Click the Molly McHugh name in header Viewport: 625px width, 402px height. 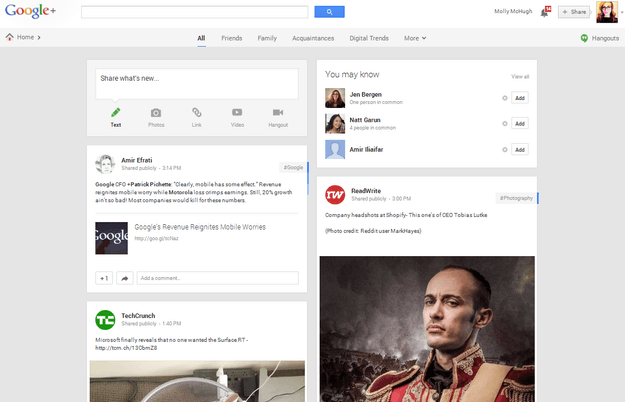(x=513, y=11)
